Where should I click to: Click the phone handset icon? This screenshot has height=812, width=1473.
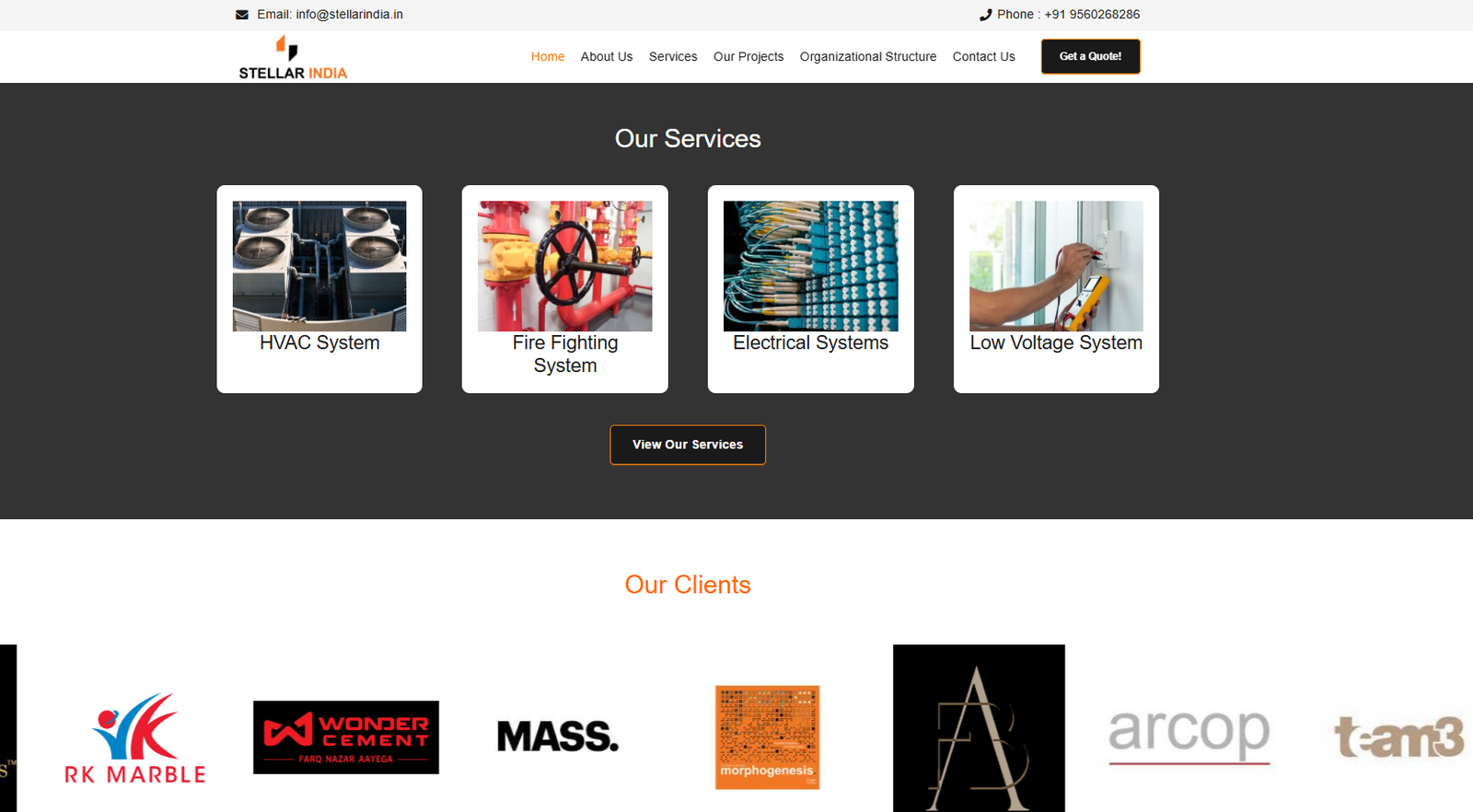(985, 15)
